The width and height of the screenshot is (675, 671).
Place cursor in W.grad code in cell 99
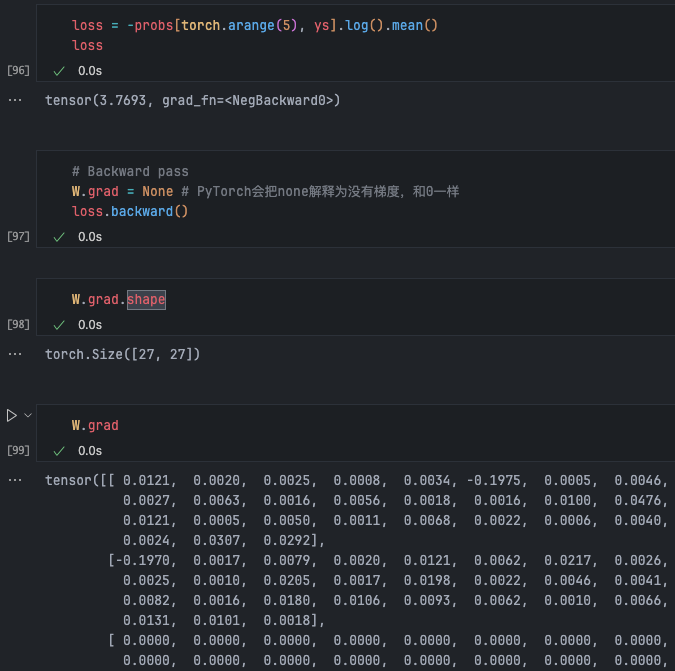tap(95, 425)
